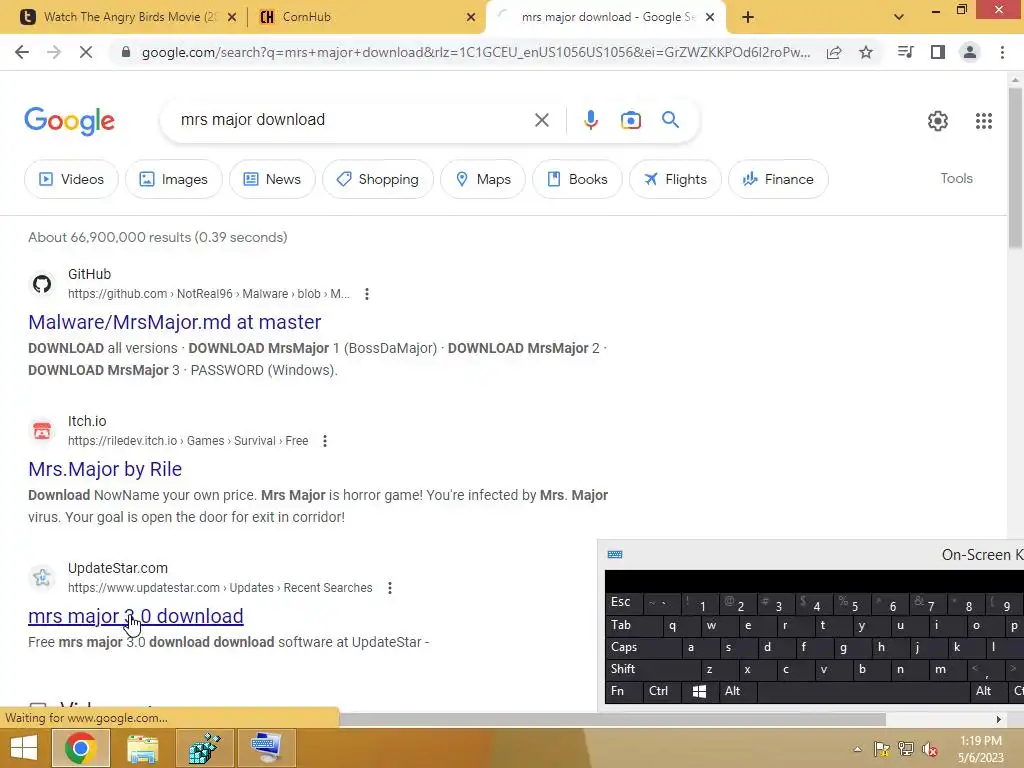Open Action Center flag tray icon
1024x768 pixels.
(x=882, y=749)
